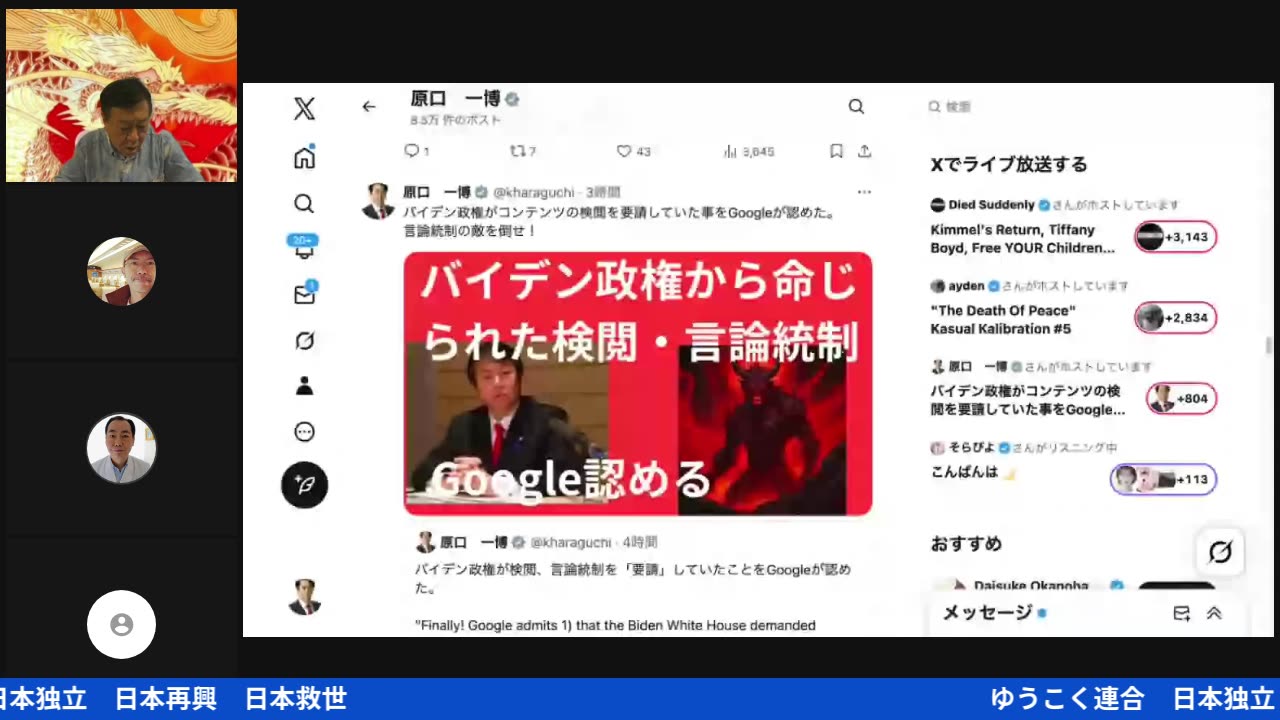This screenshot has width=1280, height=720.
Task: Compose a new post with feather button
Action: click(x=304, y=485)
